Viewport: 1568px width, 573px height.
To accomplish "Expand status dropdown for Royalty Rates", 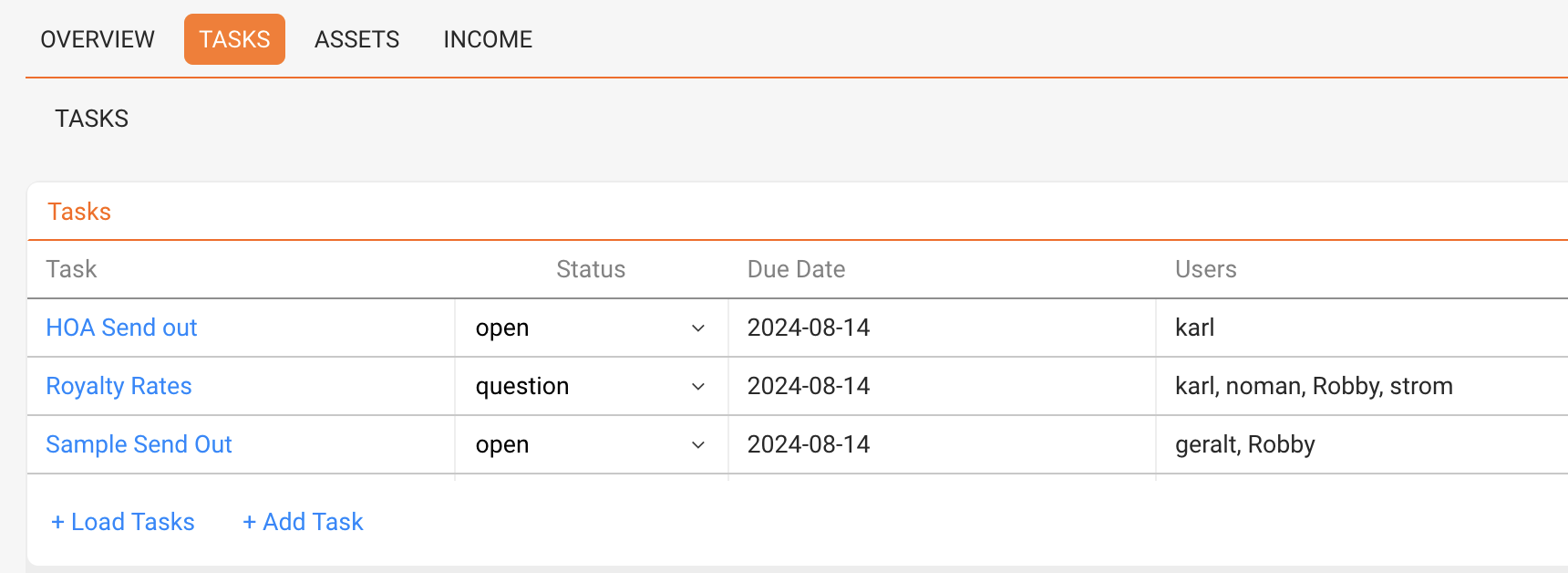I will pos(591,386).
